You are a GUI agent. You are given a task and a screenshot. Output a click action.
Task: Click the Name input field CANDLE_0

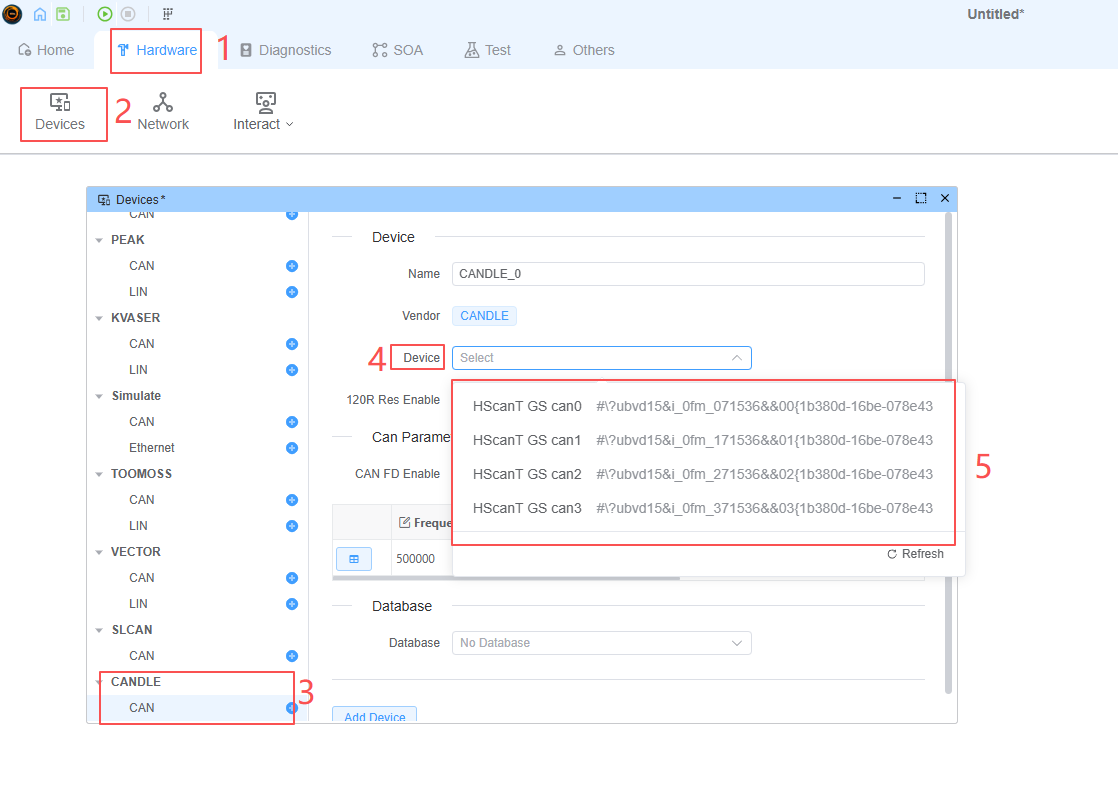(687, 274)
